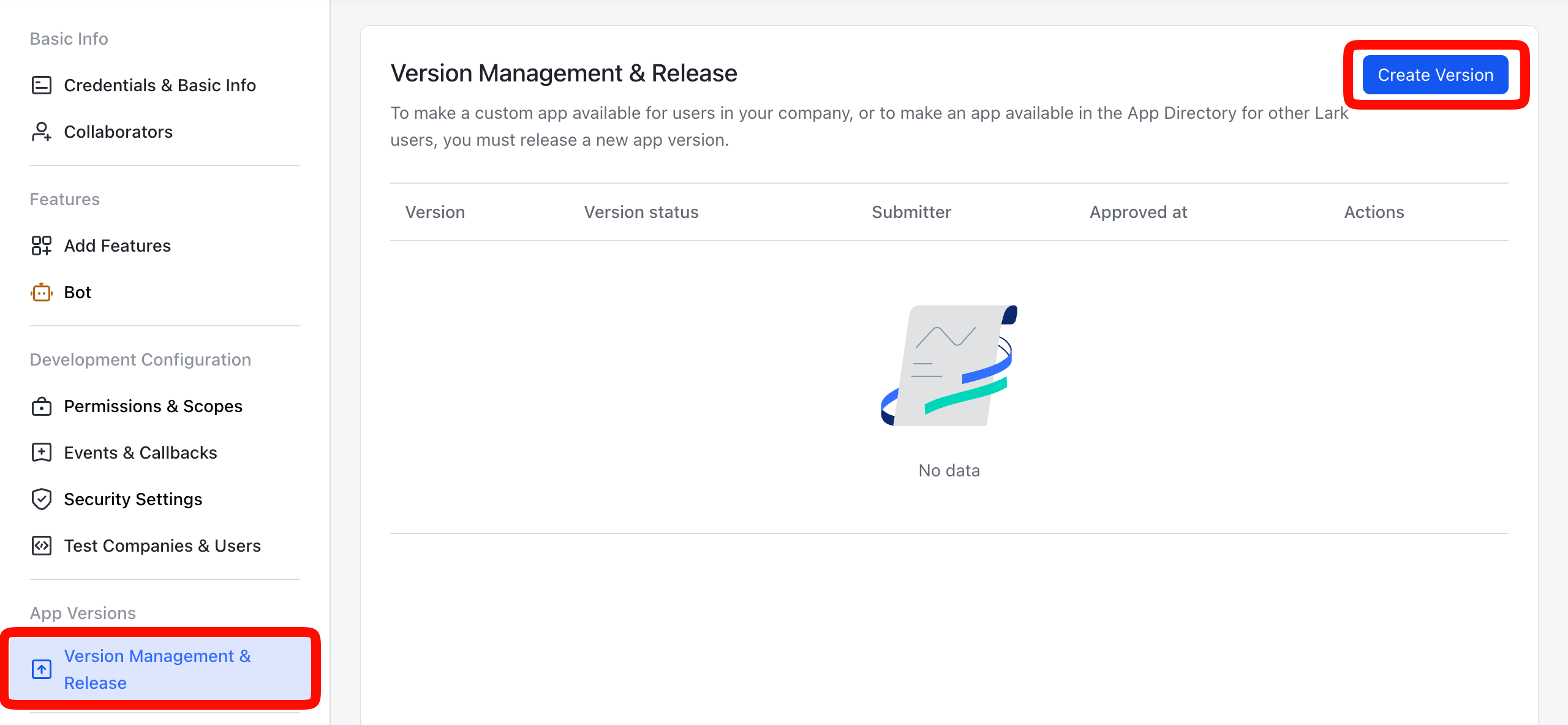
Task: Open Permissions & Scopes
Action: pos(153,406)
